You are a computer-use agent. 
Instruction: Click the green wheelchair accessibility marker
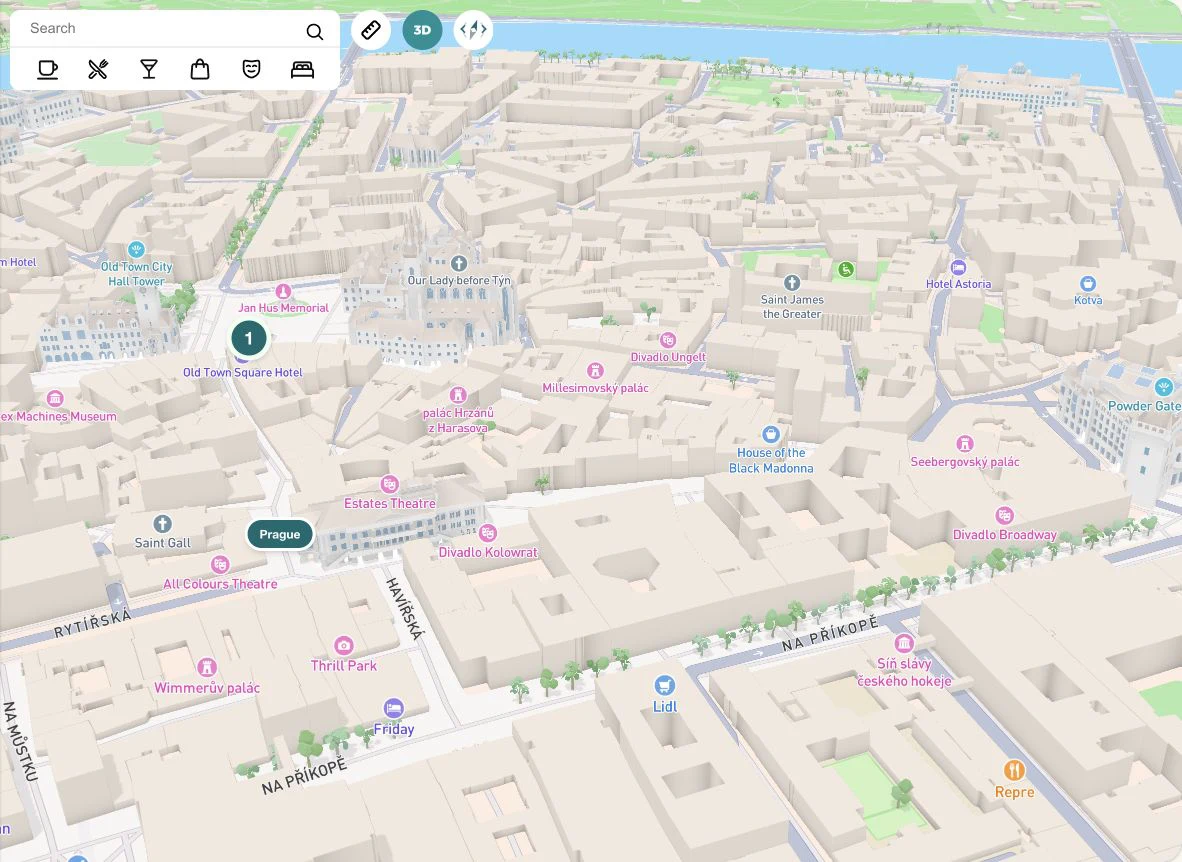846,269
